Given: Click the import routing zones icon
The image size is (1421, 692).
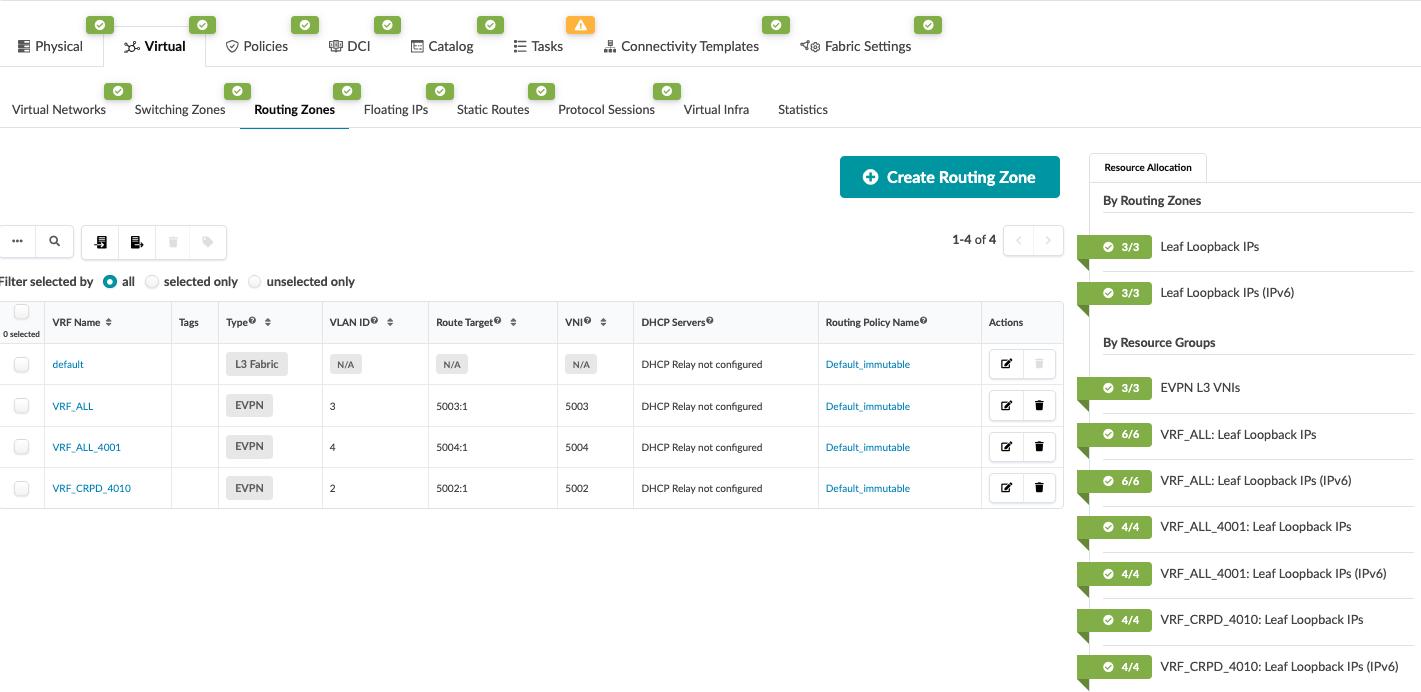Looking at the screenshot, I should 100,242.
